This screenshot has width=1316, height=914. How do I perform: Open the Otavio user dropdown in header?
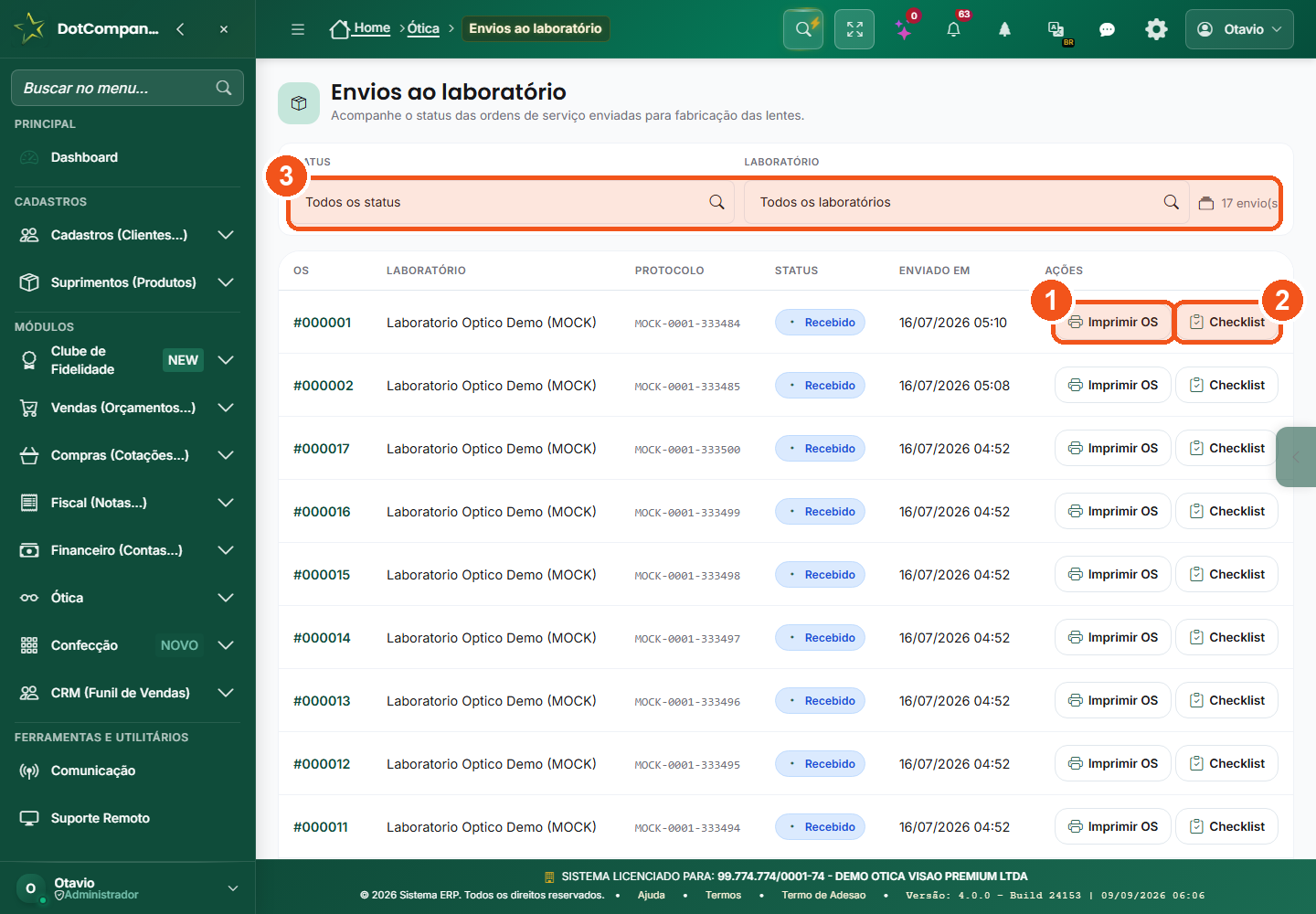click(1239, 29)
